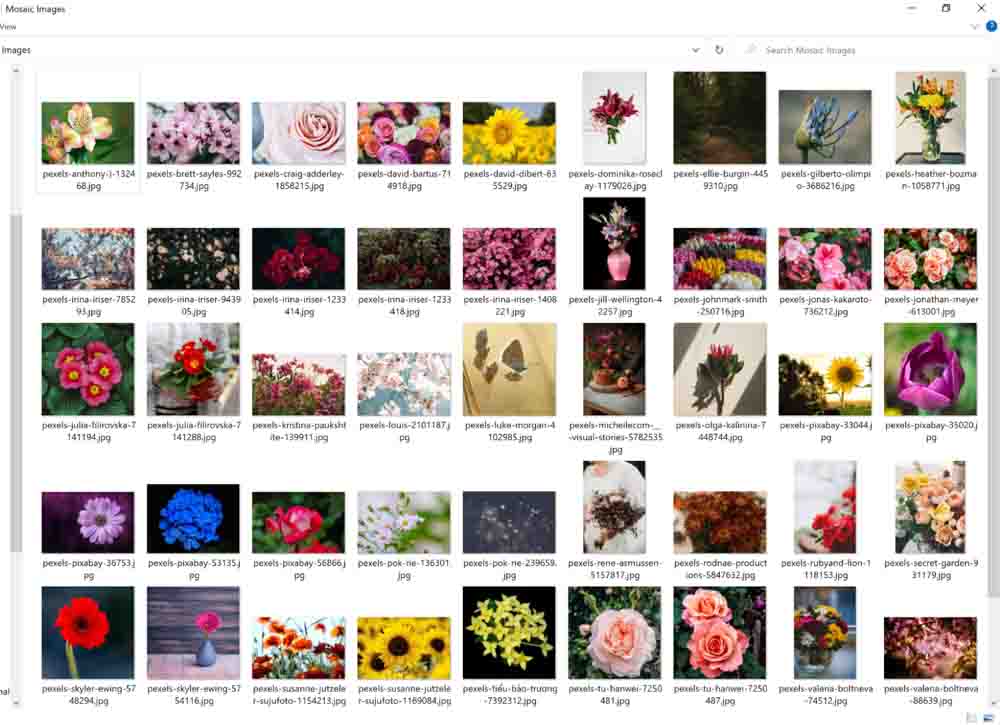
Task: Click the refresh button beside address bar
Action: (719, 50)
